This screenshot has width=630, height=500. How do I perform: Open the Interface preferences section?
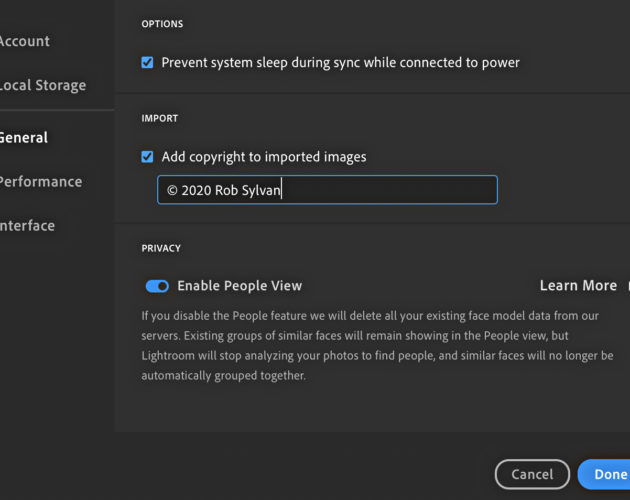tap(27, 225)
